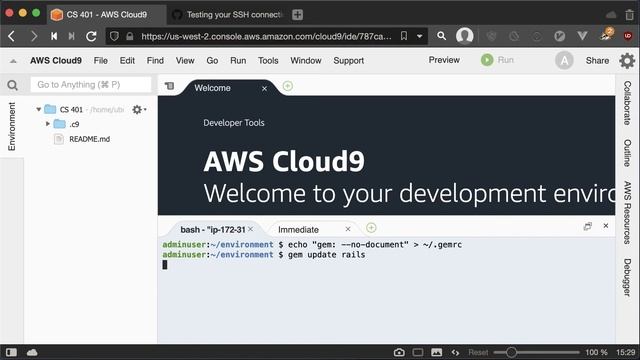Image resolution: width=640 pixels, height=360 pixels.
Task: Open the Support menu
Action: [349, 60]
